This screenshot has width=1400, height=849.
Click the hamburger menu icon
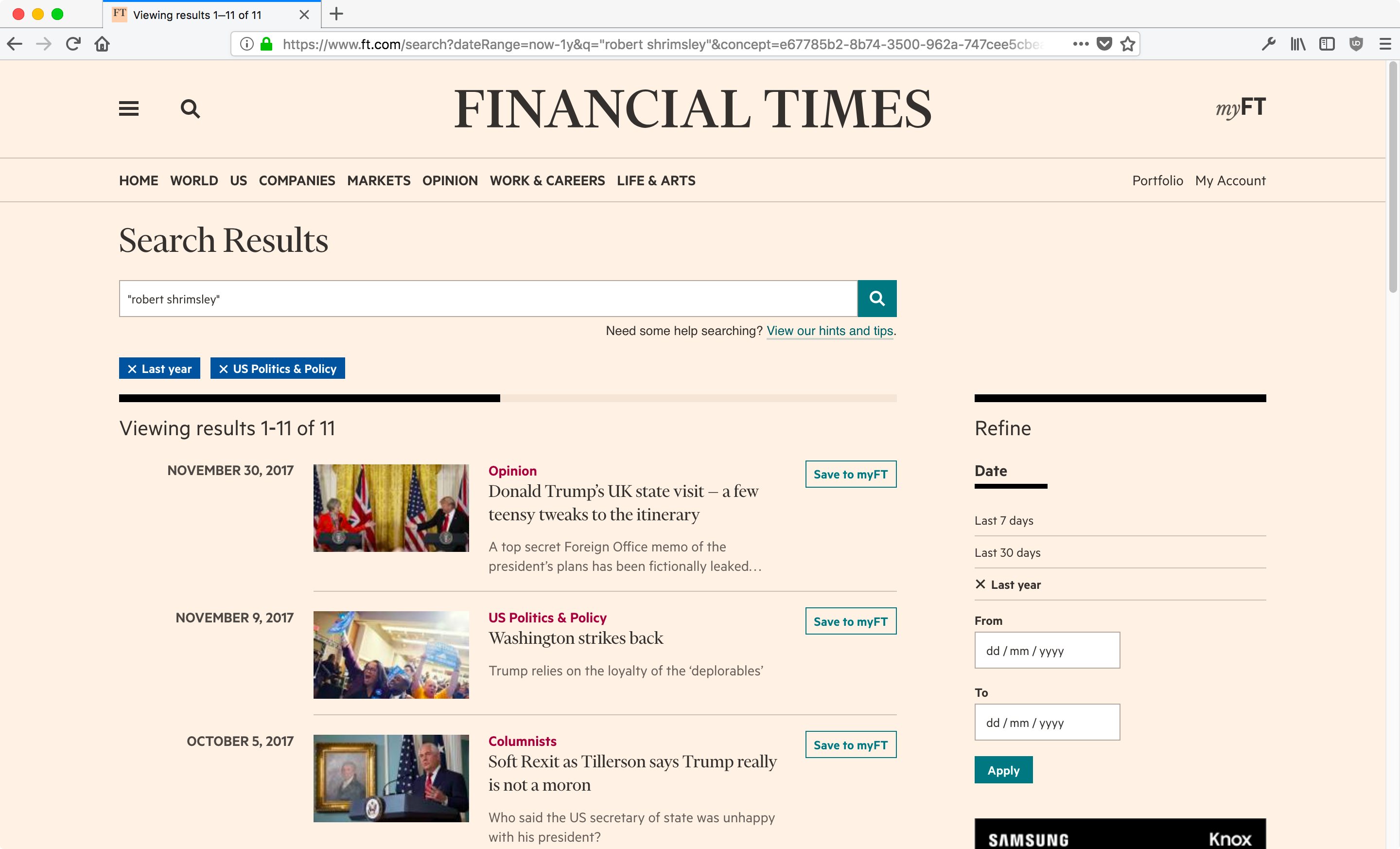tap(128, 108)
